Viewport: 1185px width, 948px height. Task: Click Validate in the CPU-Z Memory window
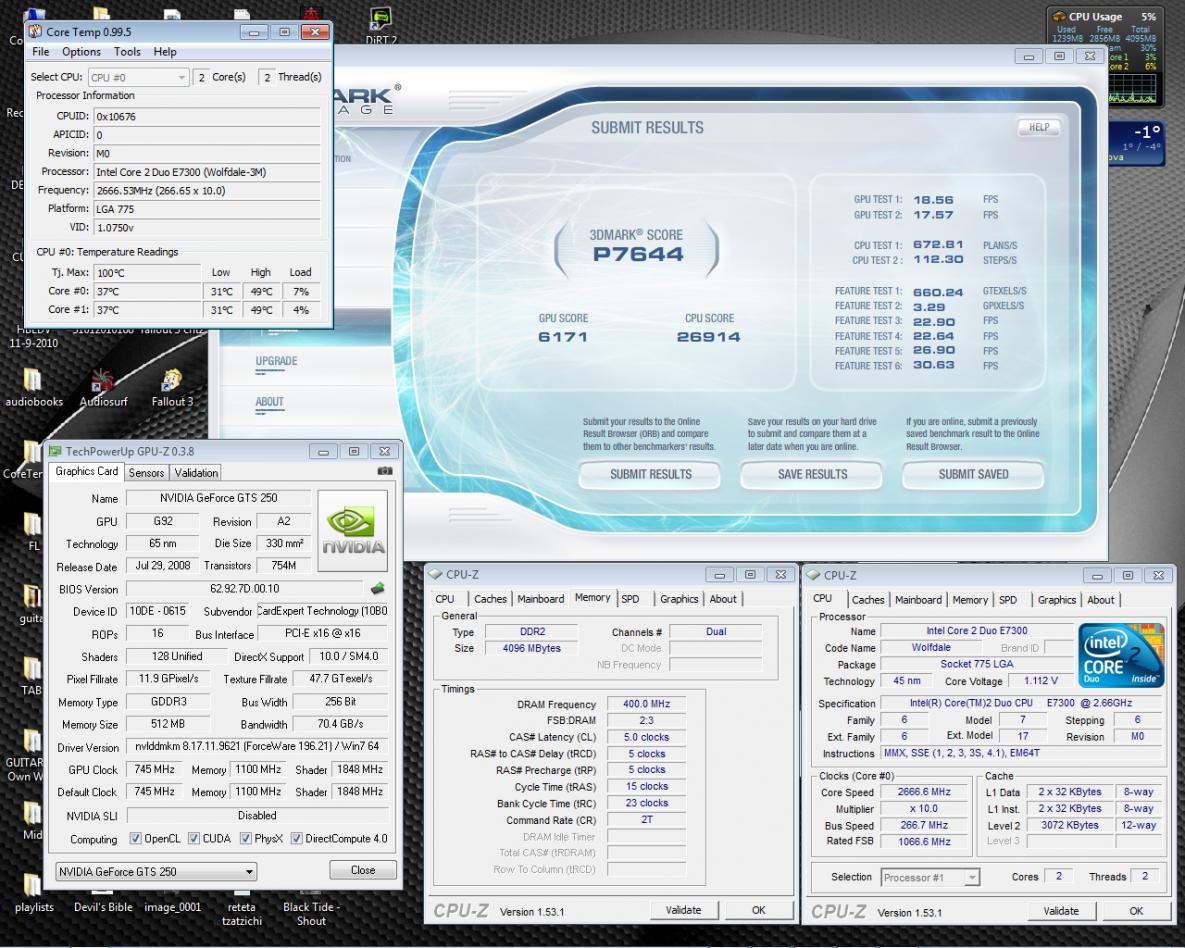pos(683,910)
